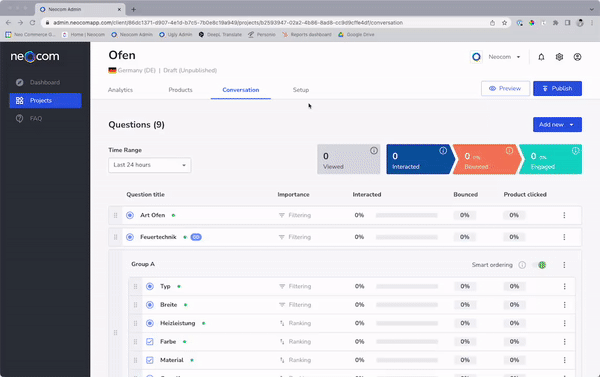The image size is (600, 377).
Task: Open three-dot menu for Feuertechnik
Action: click(564, 237)
